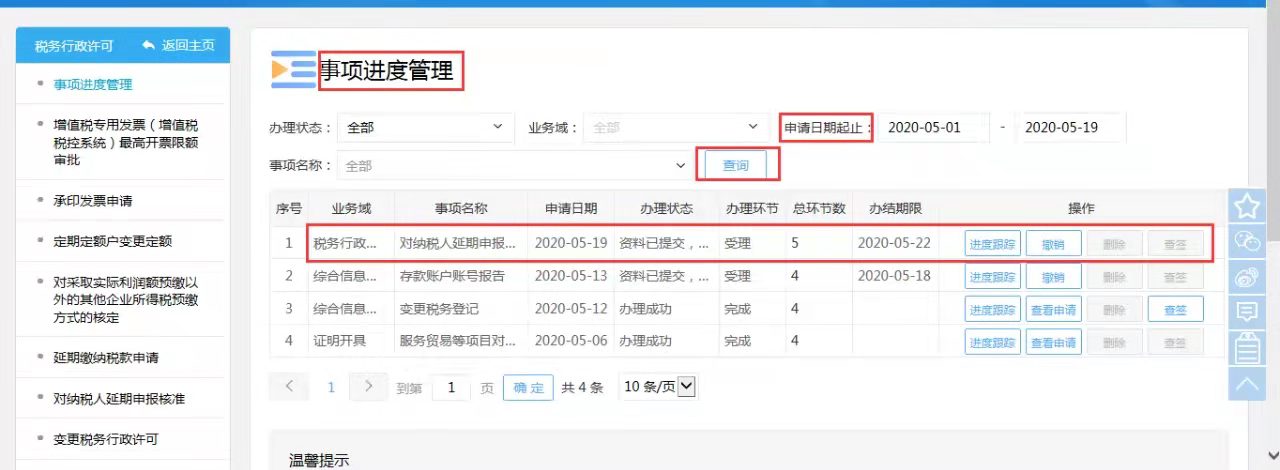Screen dimensions: 1280x470
Task: Go to next page arrow
Action: (368, 386)
